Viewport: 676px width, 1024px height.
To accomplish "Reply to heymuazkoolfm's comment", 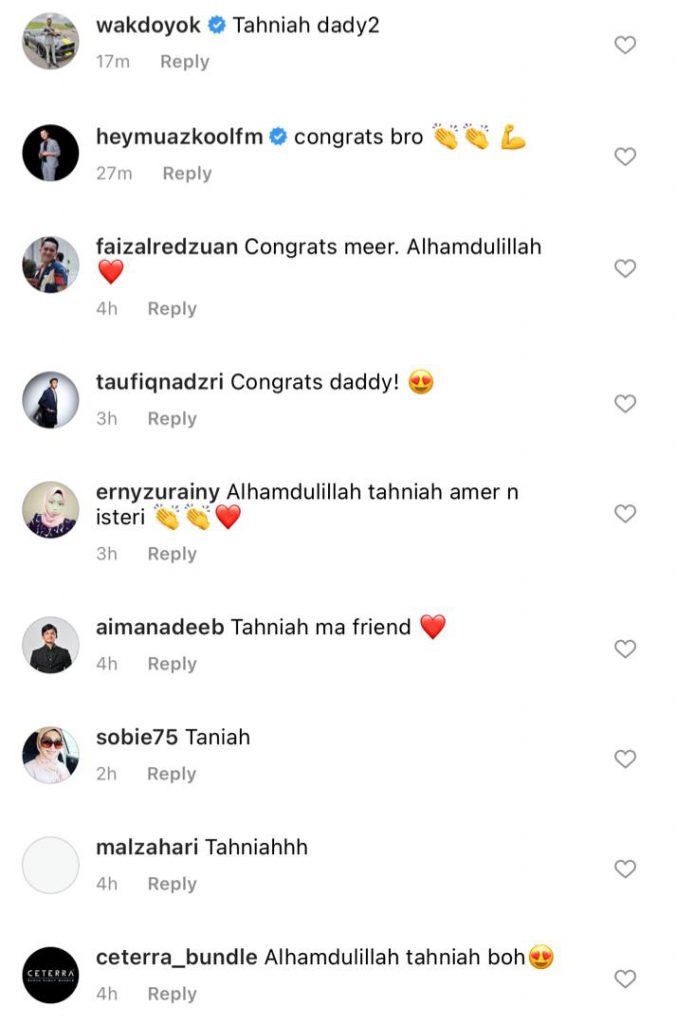I will (187, 173).
